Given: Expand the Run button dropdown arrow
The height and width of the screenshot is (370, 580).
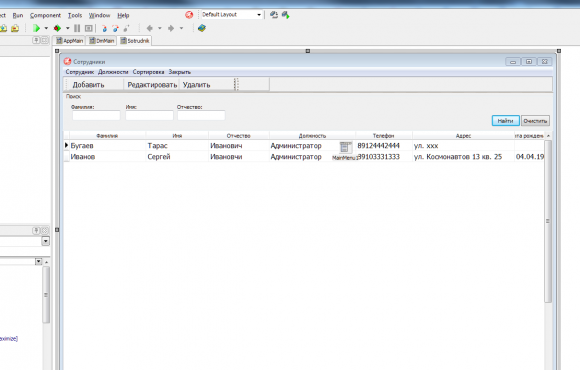Looking at the screenshot, I should pyautogui.click(x=46, y=28).
